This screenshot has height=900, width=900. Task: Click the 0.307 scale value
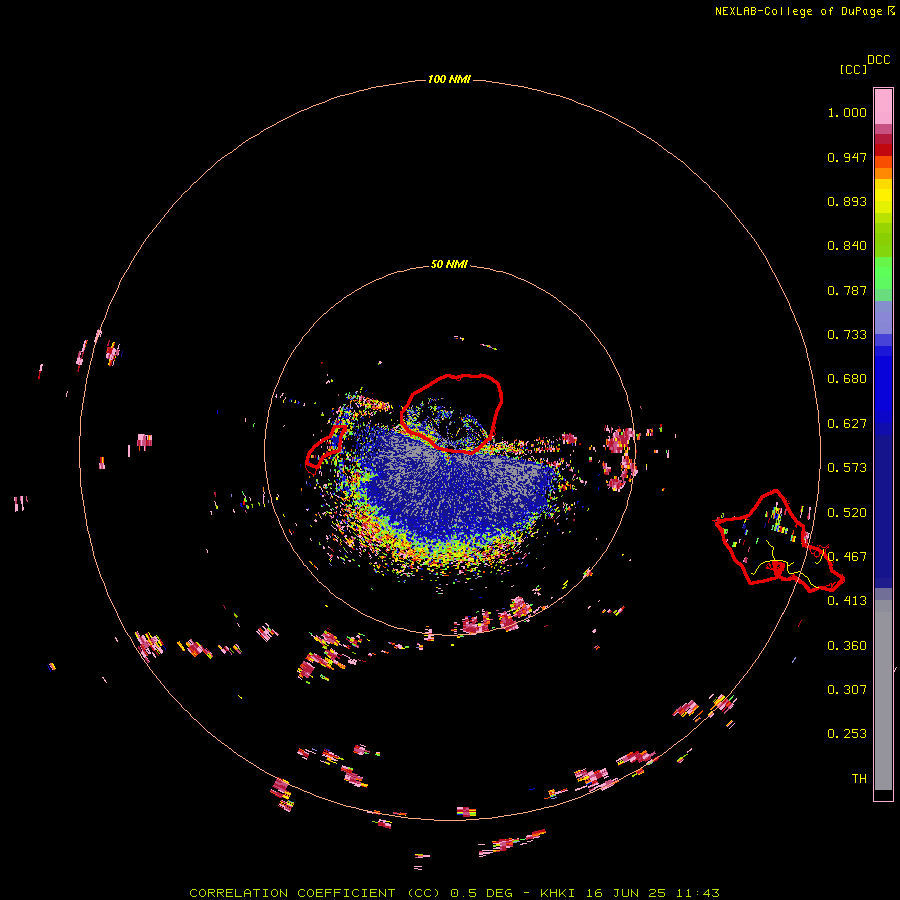tap(847, 690)
